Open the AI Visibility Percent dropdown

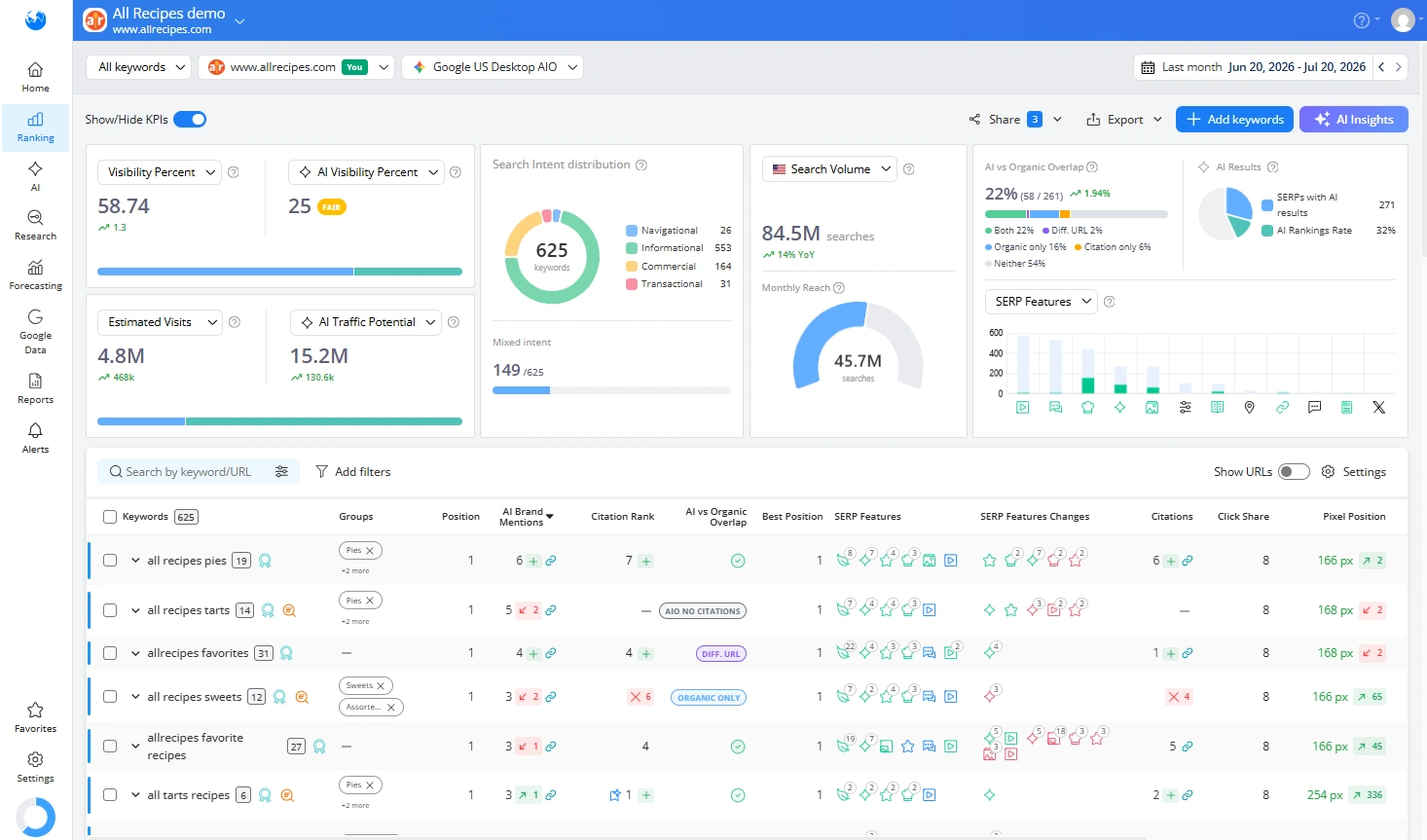coord(366,172)
